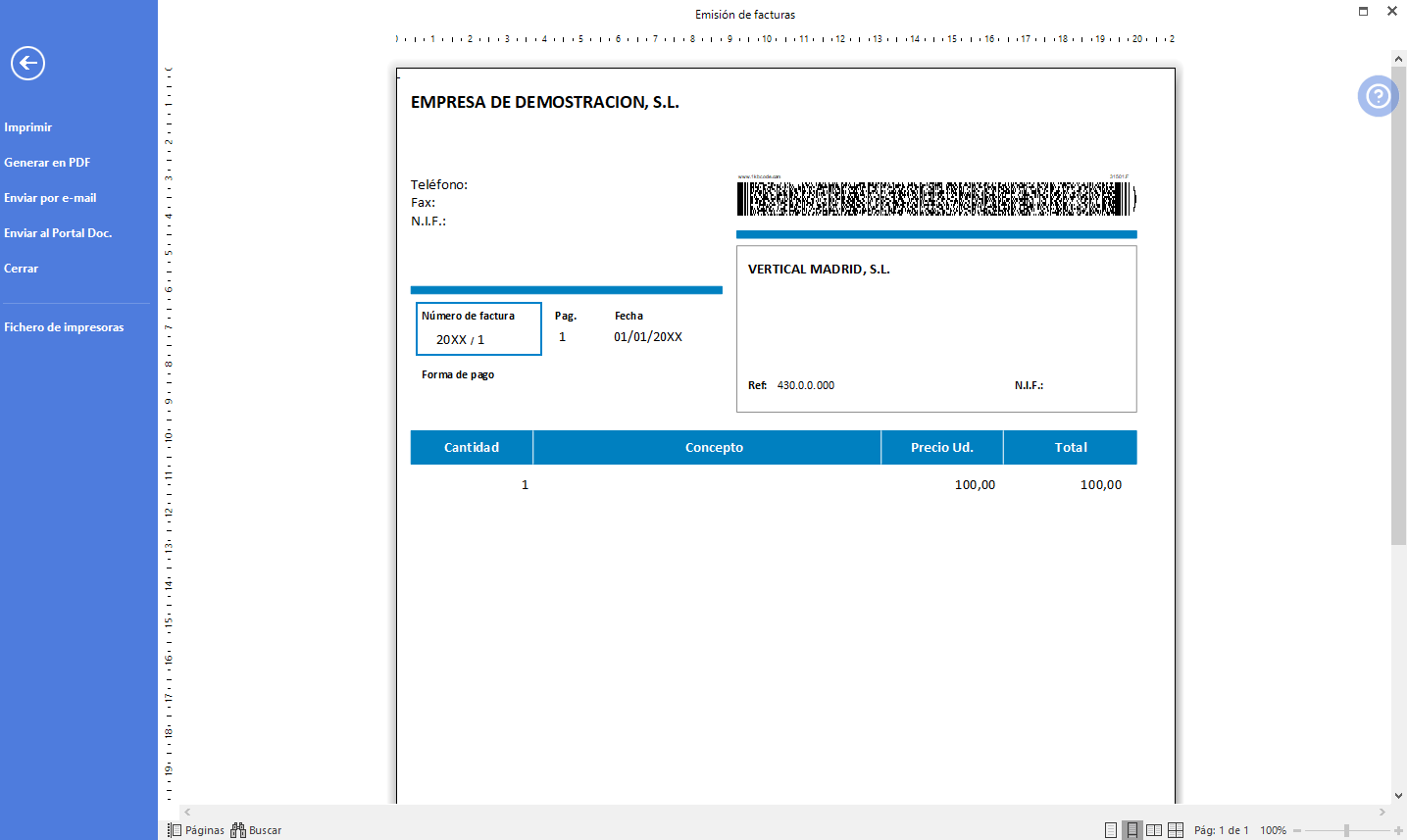The width and height of the screenshot is (1408, 840).
Task: Click the Teléfono: label
Action: (x=439, y=184)
